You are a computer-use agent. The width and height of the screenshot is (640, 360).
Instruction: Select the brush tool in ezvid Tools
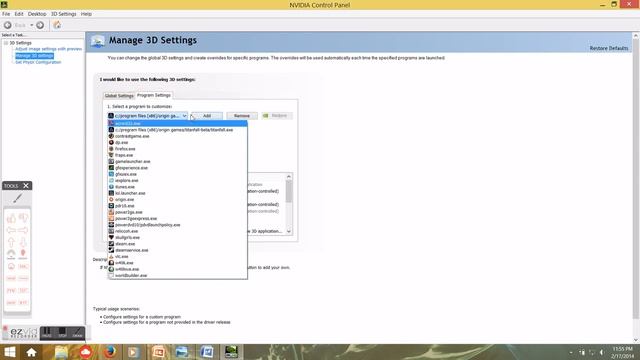[x=18, y=198]
